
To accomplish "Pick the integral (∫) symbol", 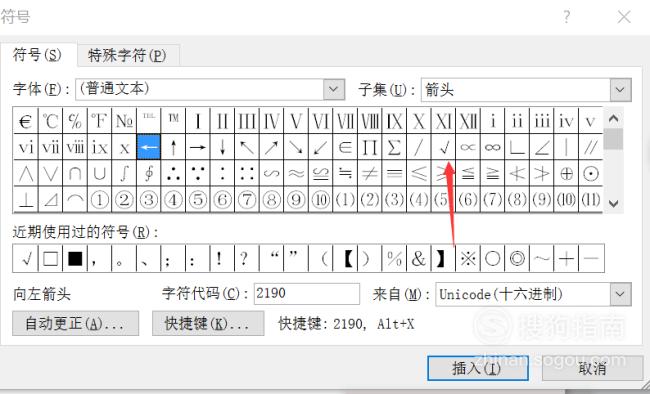I will click(x=124, y=173).
